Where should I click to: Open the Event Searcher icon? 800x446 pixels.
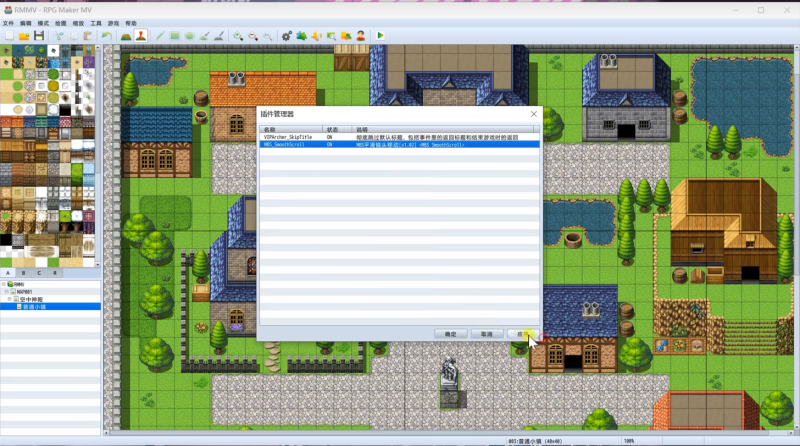[x=331, y=36]
